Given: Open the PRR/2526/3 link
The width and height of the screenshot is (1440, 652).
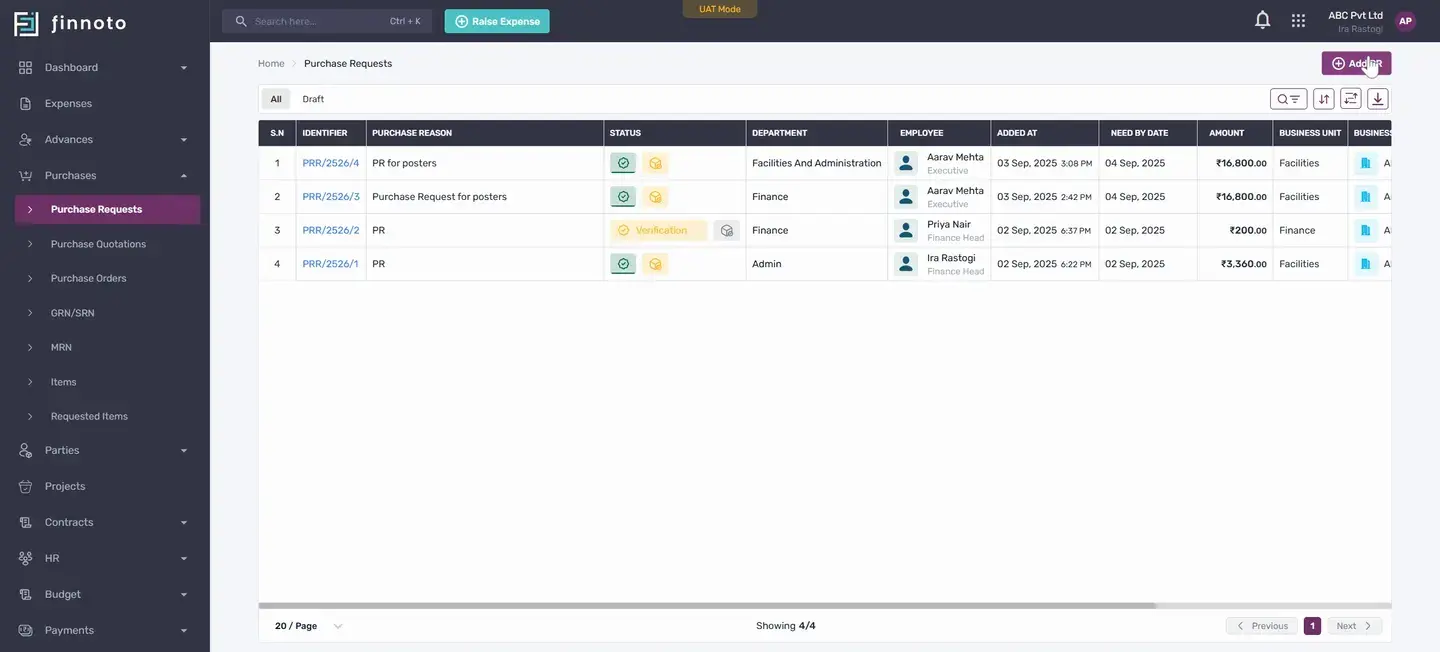Looking at the screenshot, I should tap(331, 197).
